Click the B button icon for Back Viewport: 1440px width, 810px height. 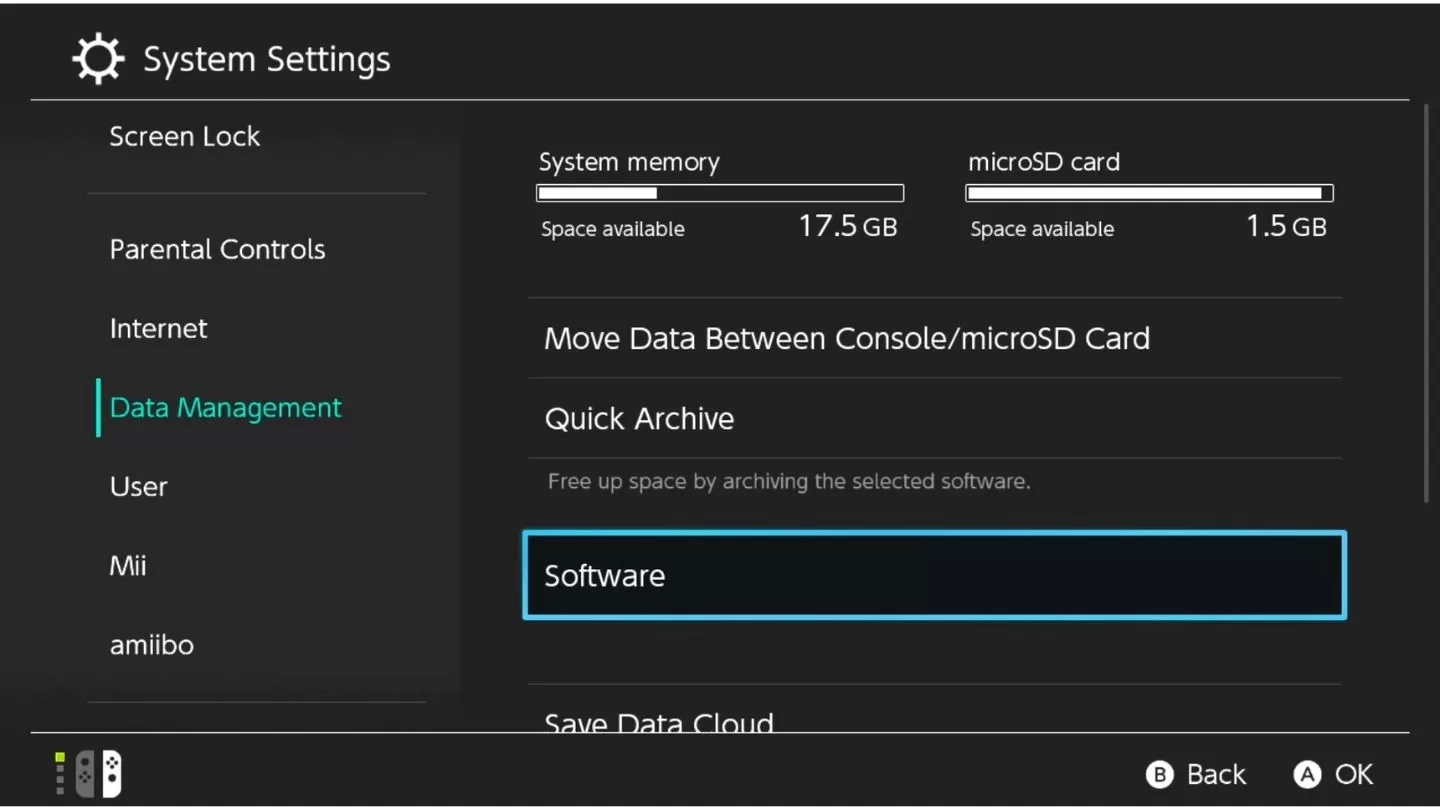tap(1159, 774)
